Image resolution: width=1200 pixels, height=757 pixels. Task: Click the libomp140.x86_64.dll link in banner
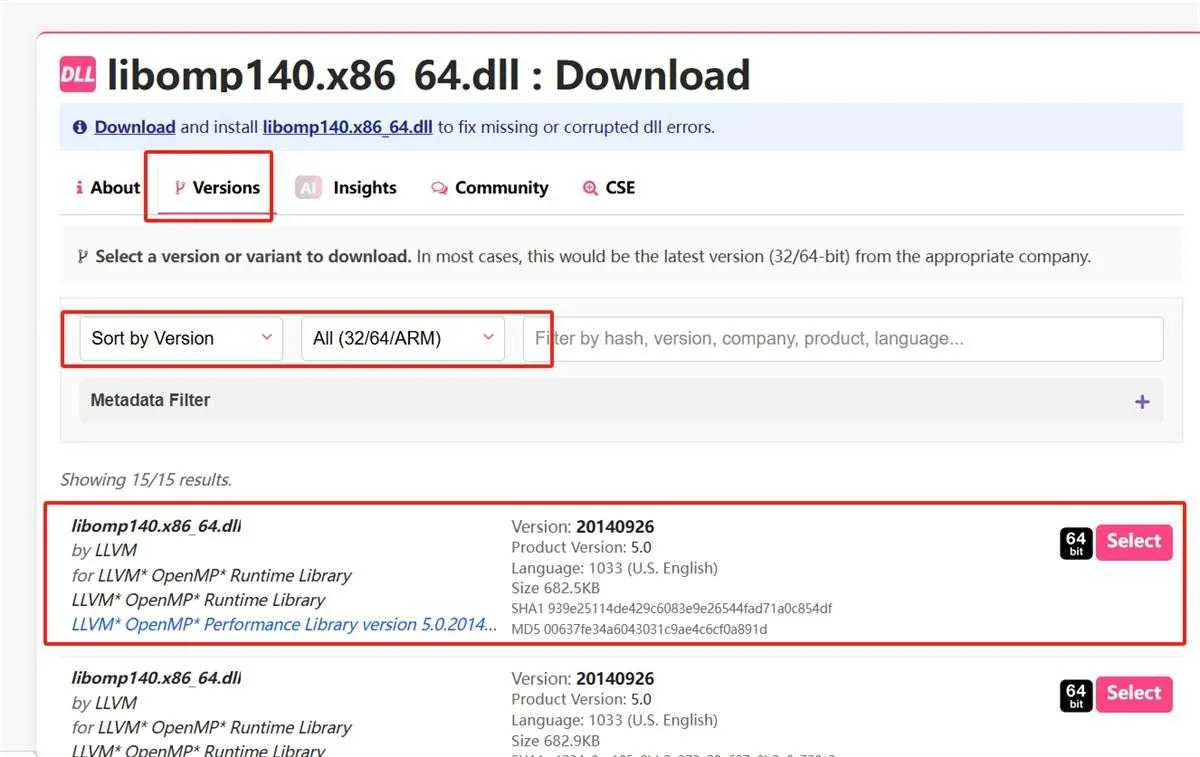[348, 127]
